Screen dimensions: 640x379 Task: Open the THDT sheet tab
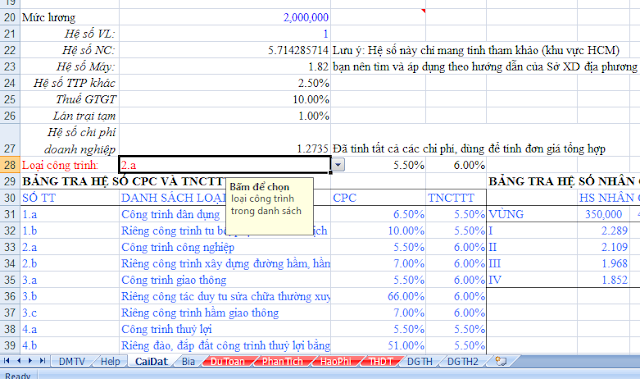(x=381, y=361)
